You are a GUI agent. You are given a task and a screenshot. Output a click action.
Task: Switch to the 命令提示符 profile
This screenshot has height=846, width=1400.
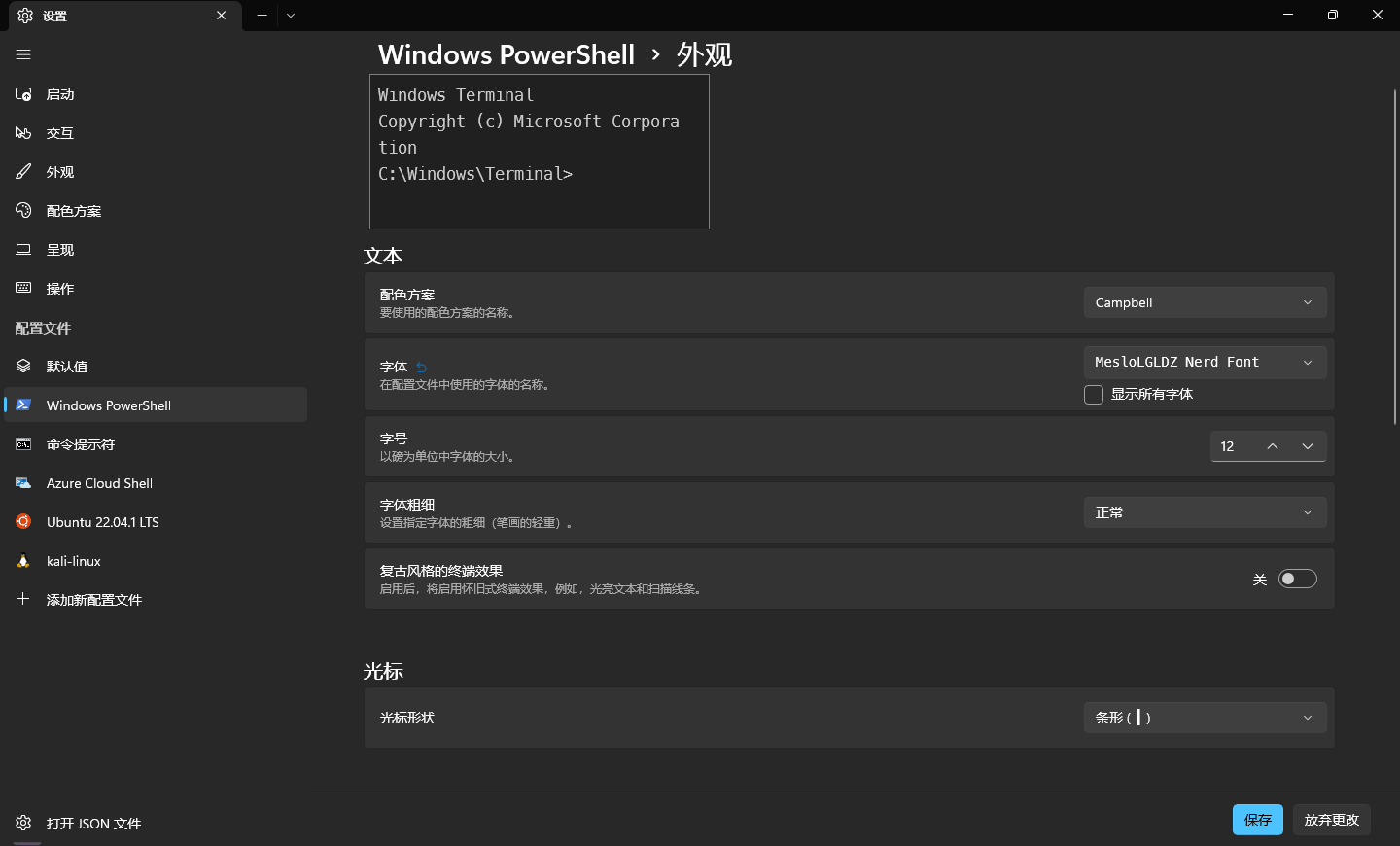pos(81,444)
